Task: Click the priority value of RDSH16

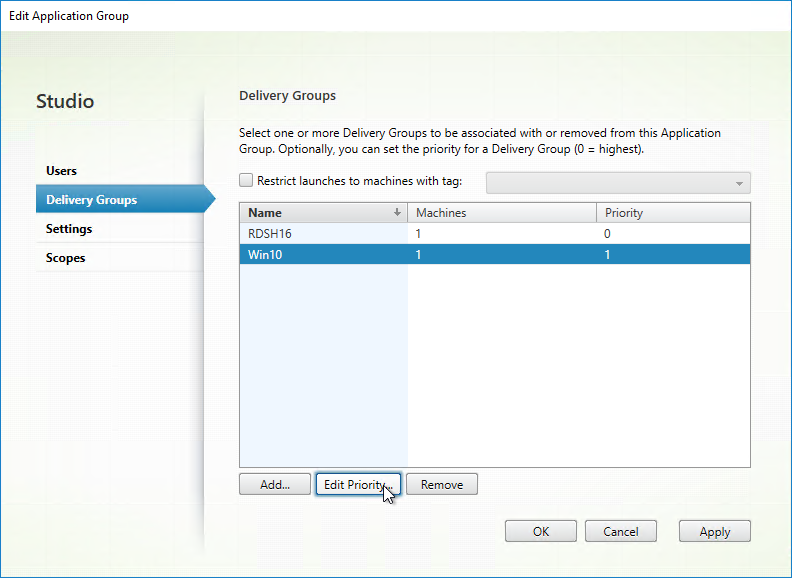Action: click(x=607, y=233)
